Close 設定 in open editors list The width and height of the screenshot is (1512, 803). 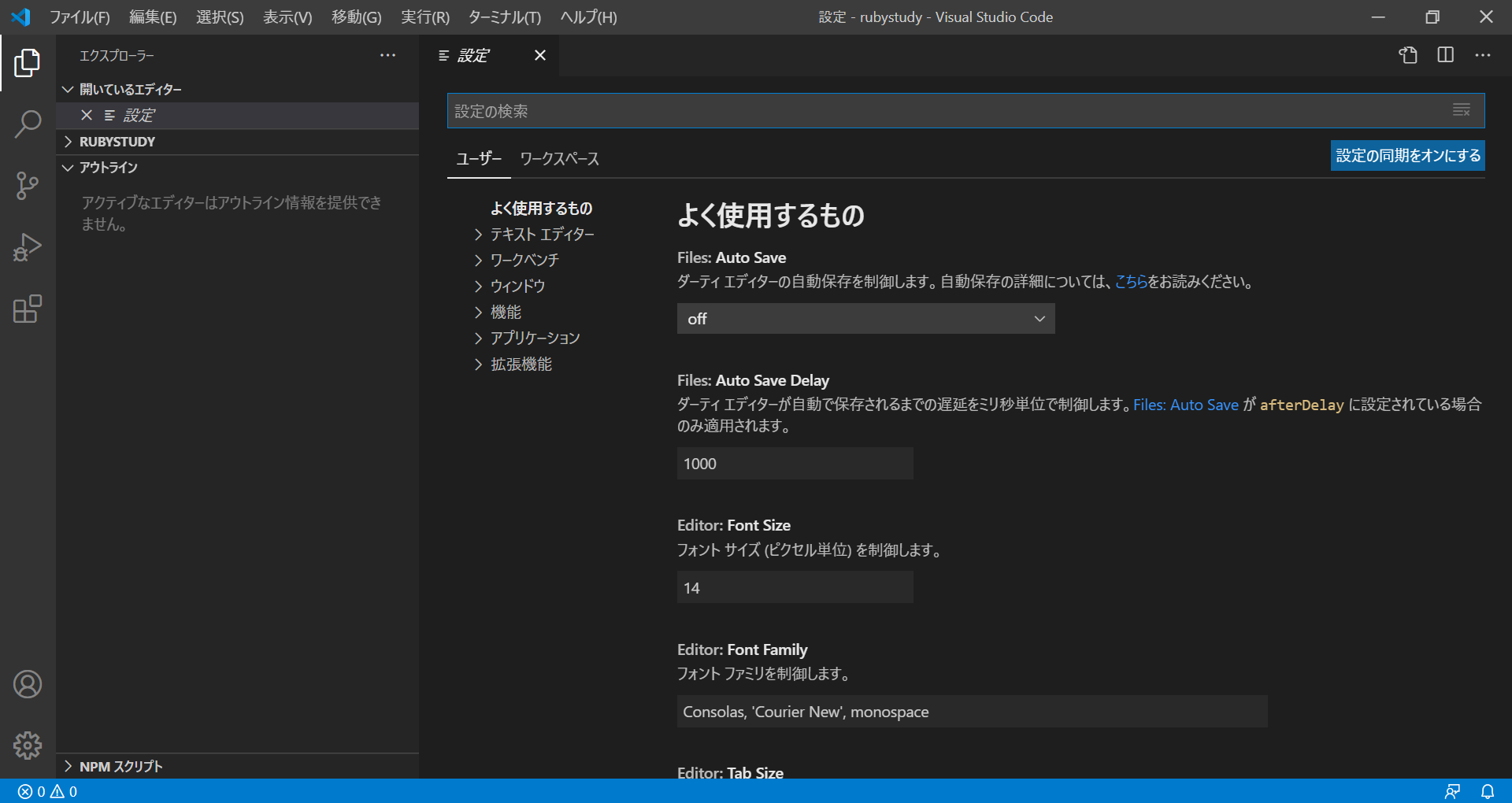pos(87,115)
